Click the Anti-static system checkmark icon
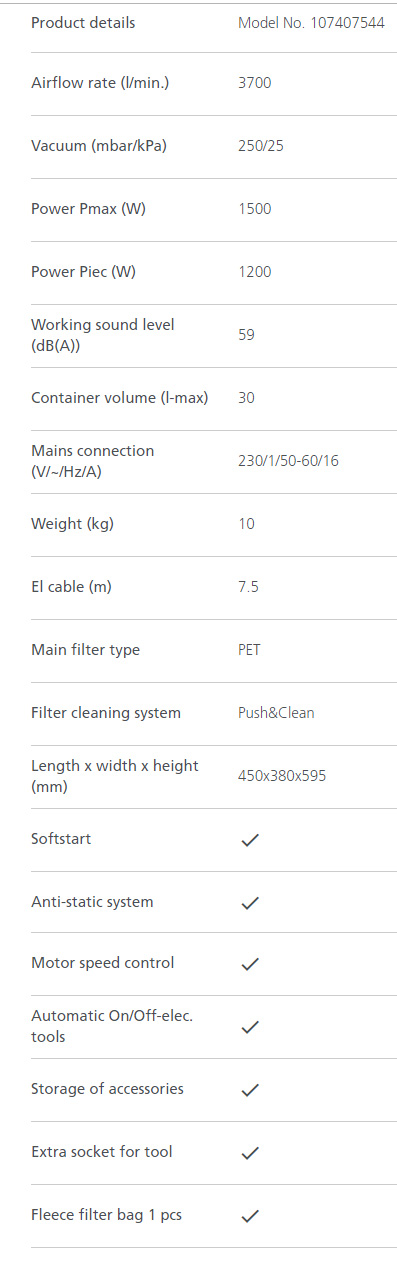 (250, 903)
